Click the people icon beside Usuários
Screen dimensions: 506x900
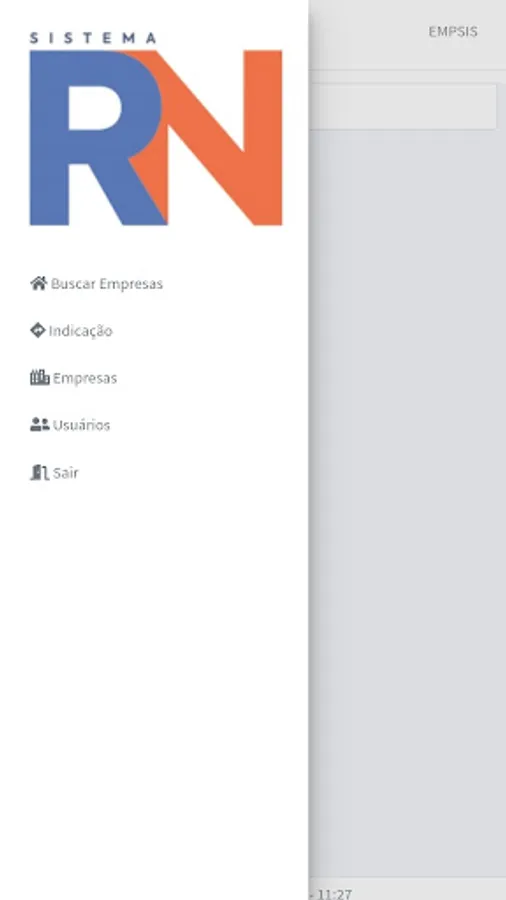[x=40, y=424]
